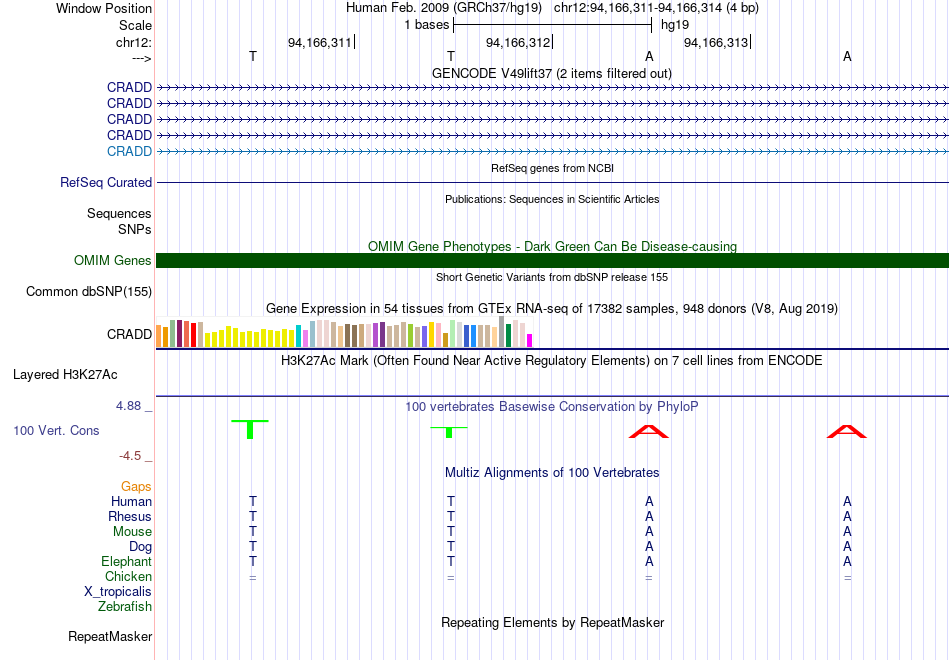The width and height of the screenshot is (950, 660).
Task: Click the OMIM Genes side label
Action: click(x=112, y=261)
